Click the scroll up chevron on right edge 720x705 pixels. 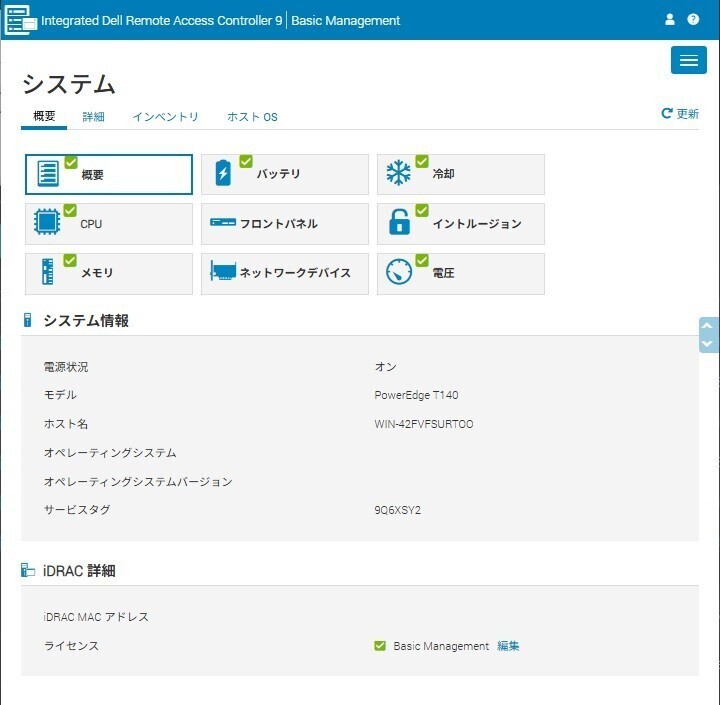(708, 326)
